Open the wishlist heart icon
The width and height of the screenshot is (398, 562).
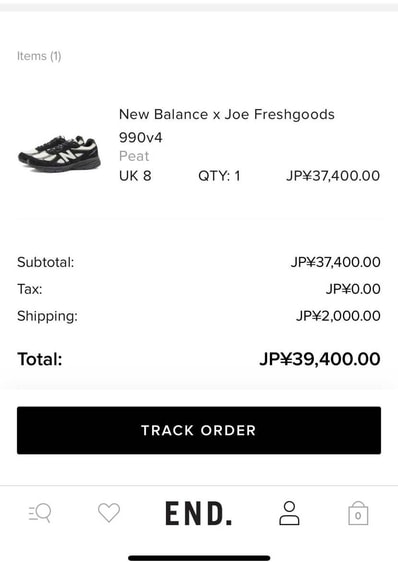point(109,513)
